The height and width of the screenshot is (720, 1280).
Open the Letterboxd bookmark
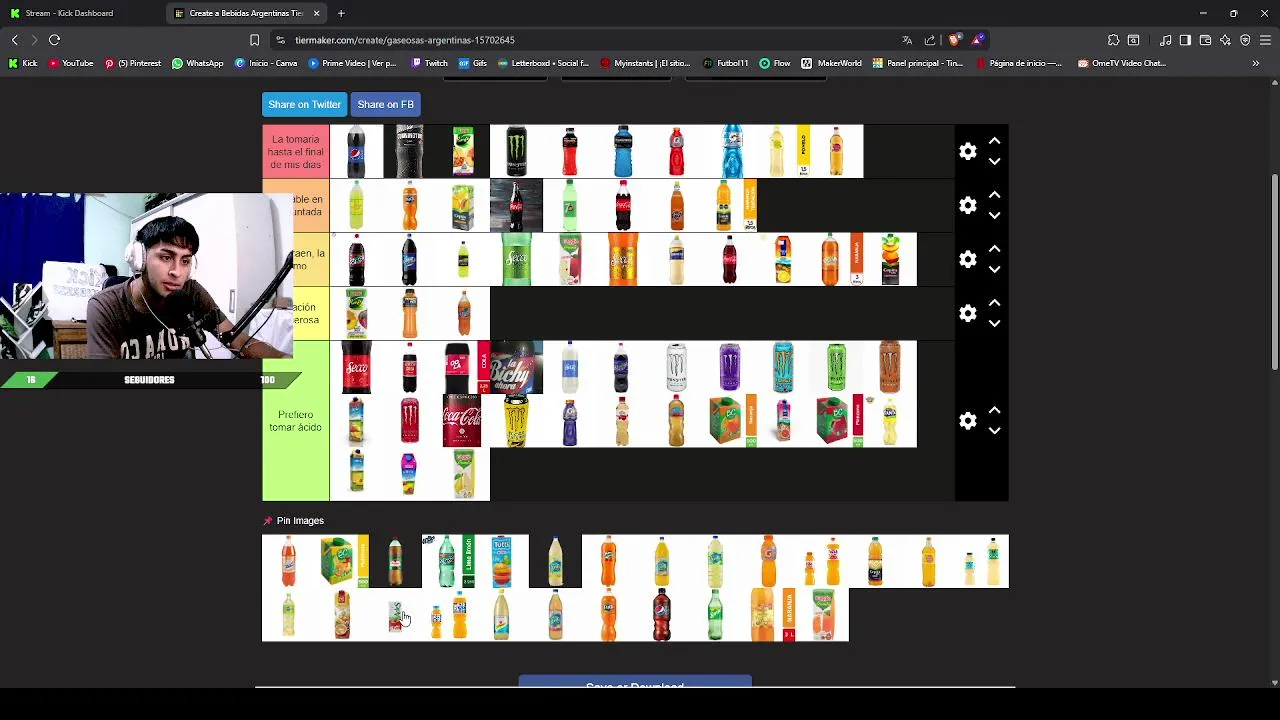tap(543, 63)
